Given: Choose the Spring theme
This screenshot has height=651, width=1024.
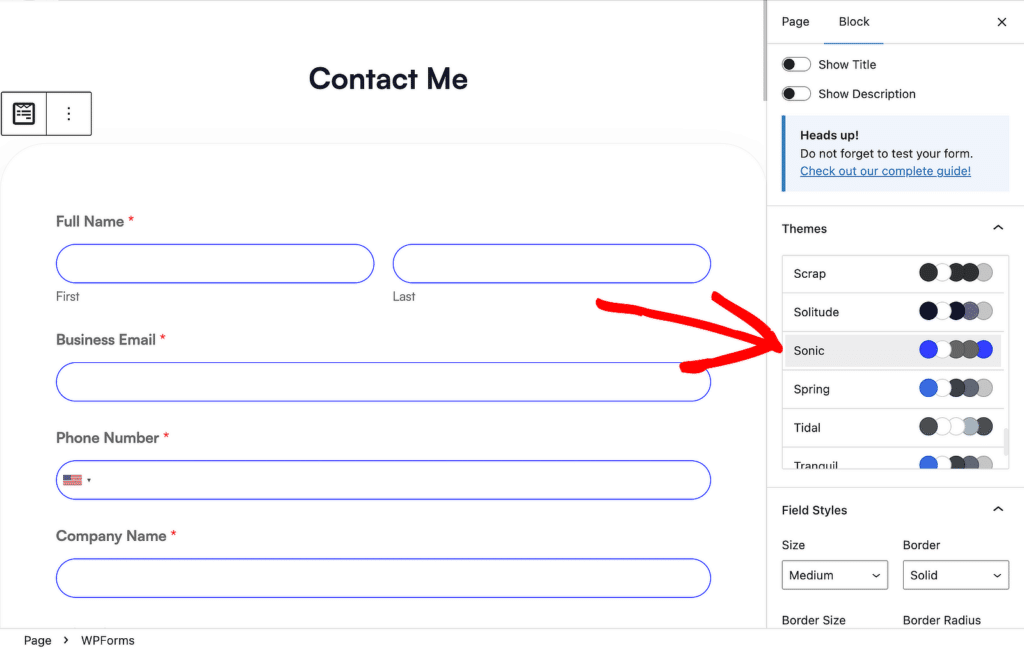Looking at the screenshot, I should (811, 389).
